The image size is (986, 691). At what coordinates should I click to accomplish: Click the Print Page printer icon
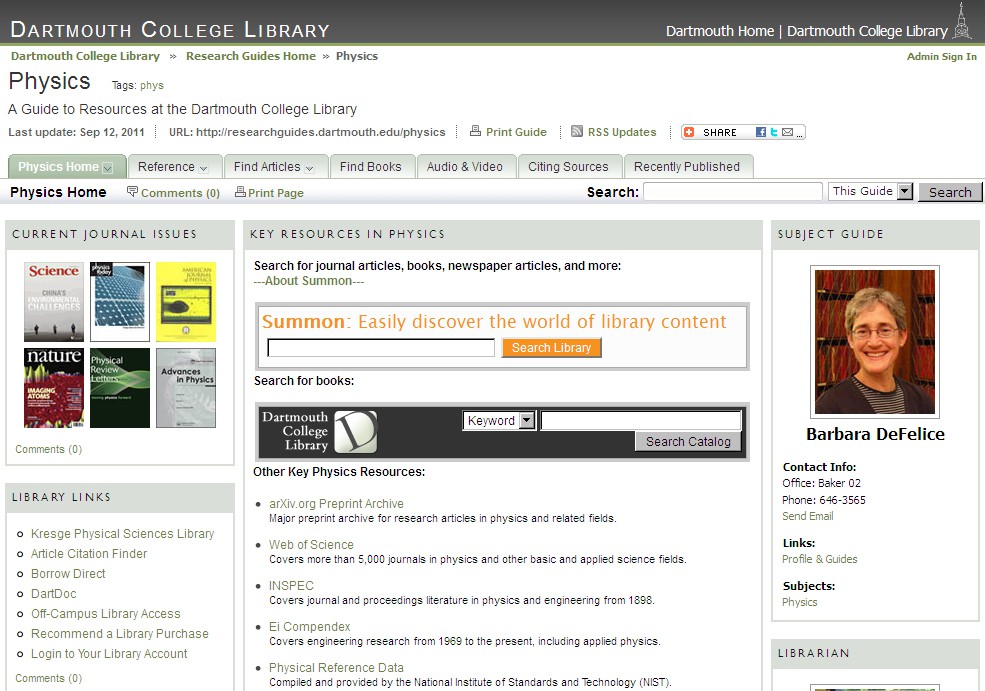(240, 191)
